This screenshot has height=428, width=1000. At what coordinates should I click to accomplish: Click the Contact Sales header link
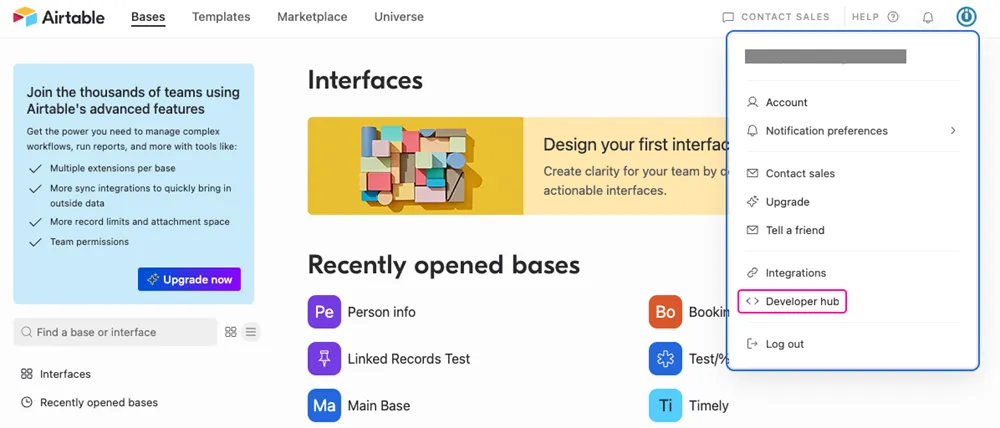click(785, 17)
